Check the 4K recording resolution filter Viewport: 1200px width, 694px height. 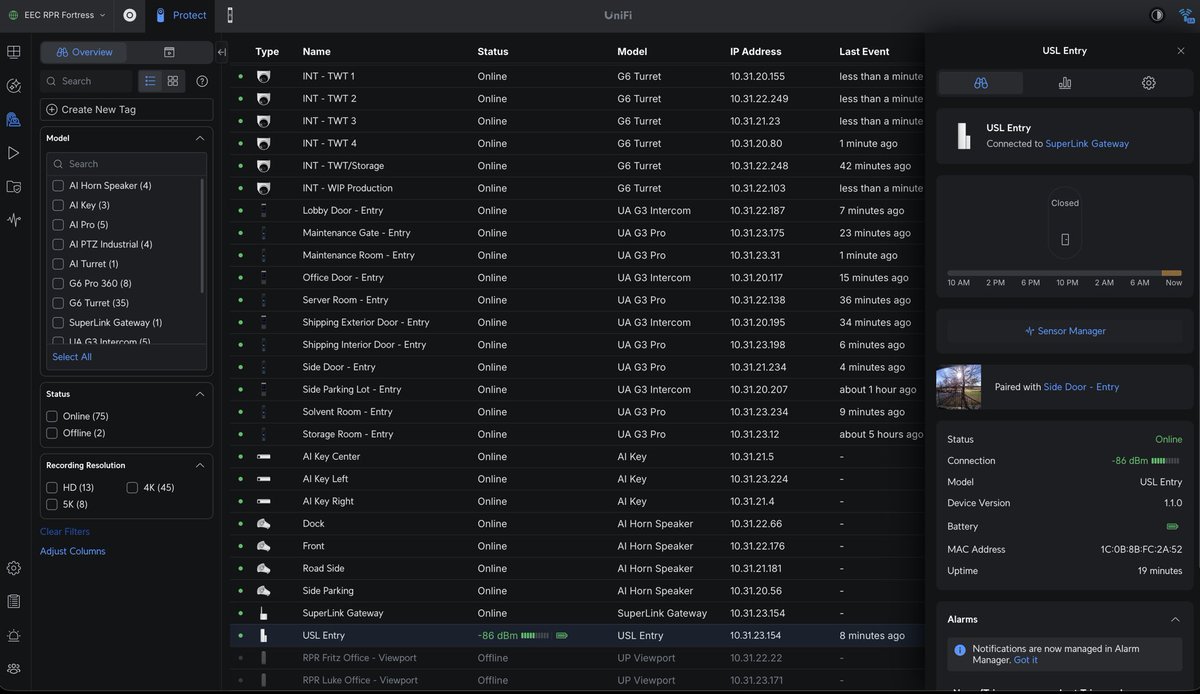tap(133, 488)
